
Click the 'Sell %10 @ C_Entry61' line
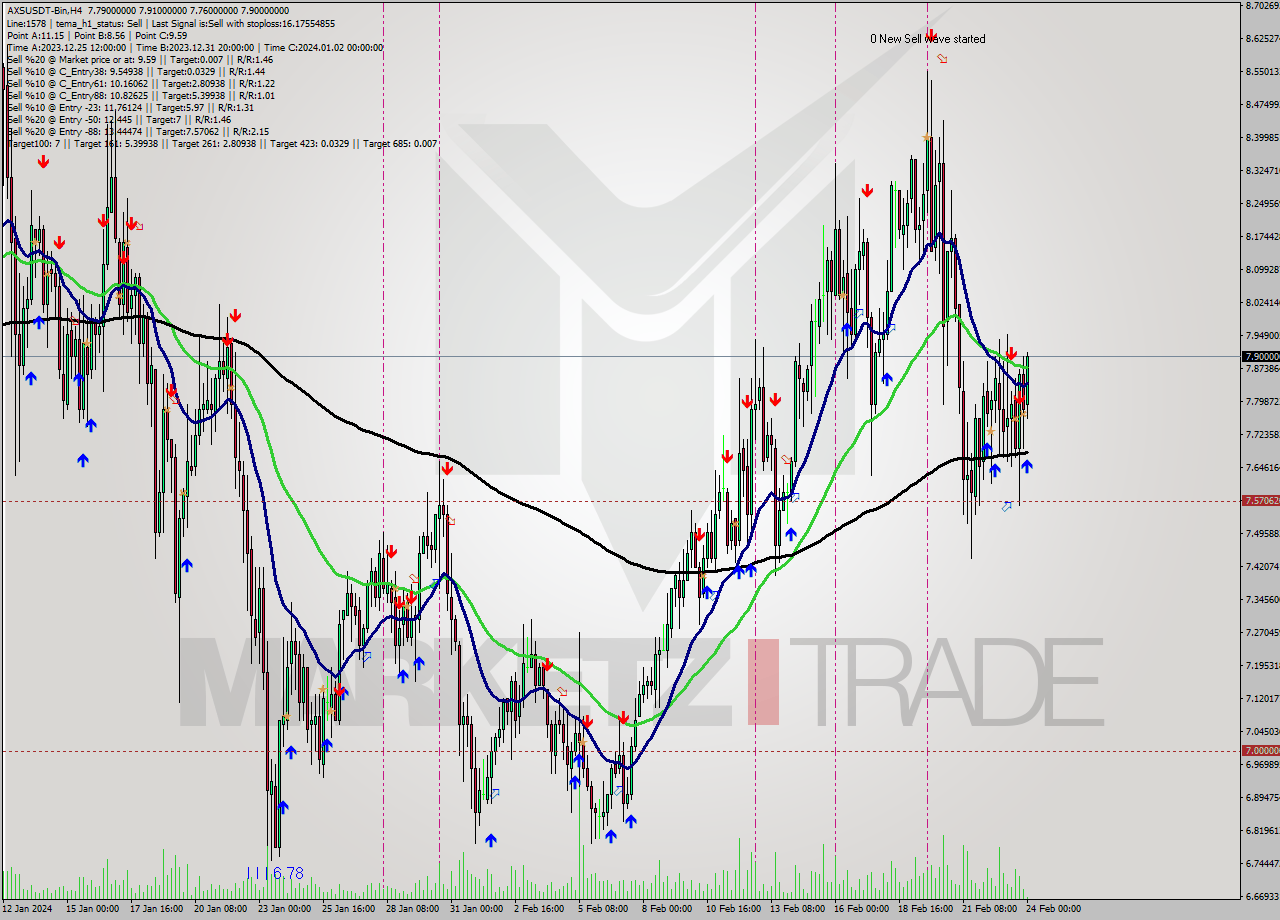[139, 83]
